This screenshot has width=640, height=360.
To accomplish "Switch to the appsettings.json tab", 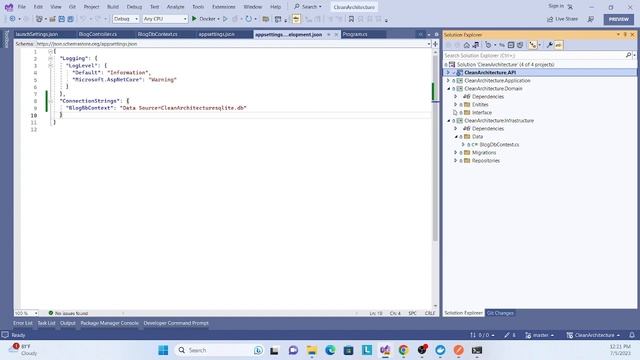I will pyautogui.click(x=216, y=34).
